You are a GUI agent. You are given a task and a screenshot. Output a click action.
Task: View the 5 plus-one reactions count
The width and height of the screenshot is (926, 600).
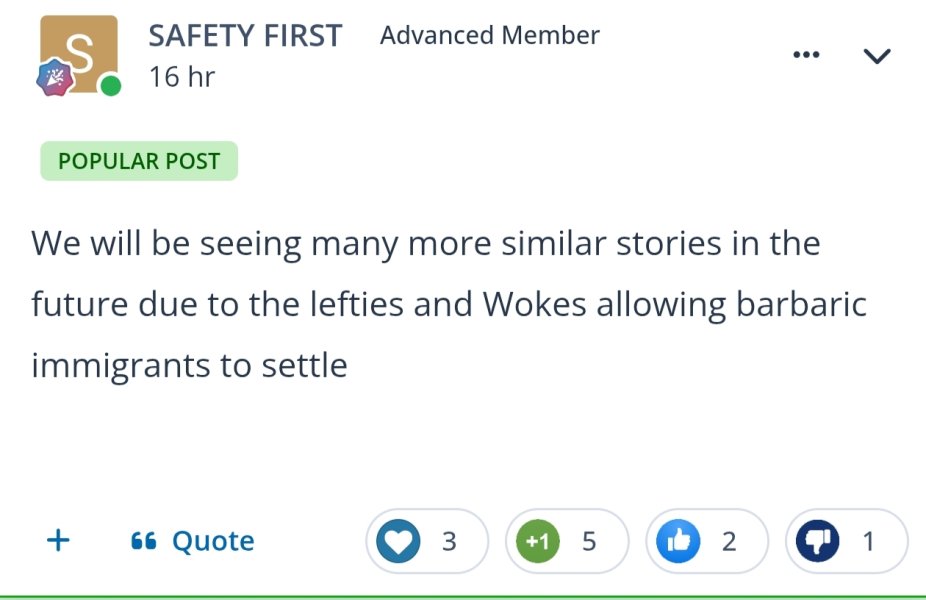pos(589,541)
